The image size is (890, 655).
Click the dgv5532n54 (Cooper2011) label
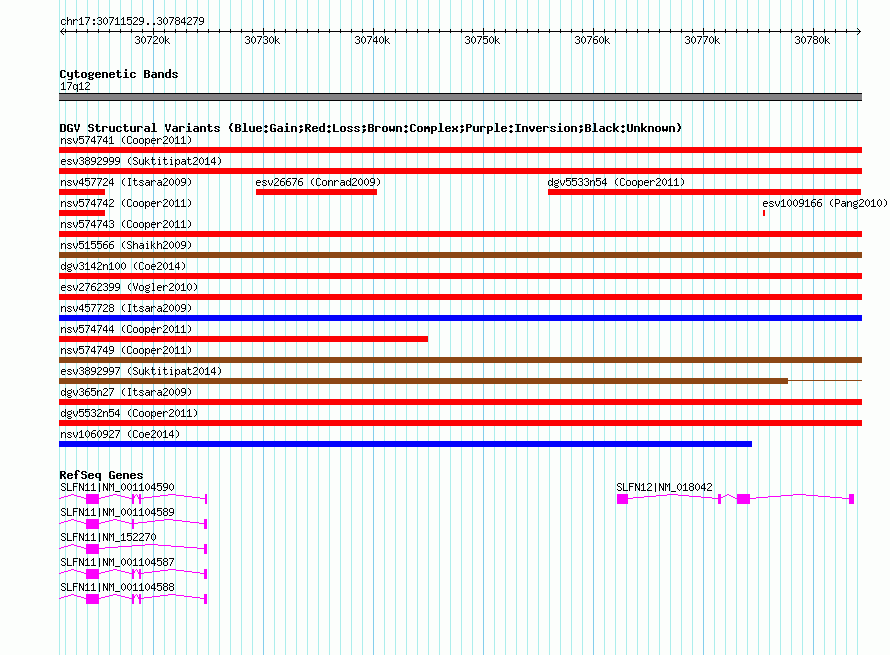coord(129,413)
